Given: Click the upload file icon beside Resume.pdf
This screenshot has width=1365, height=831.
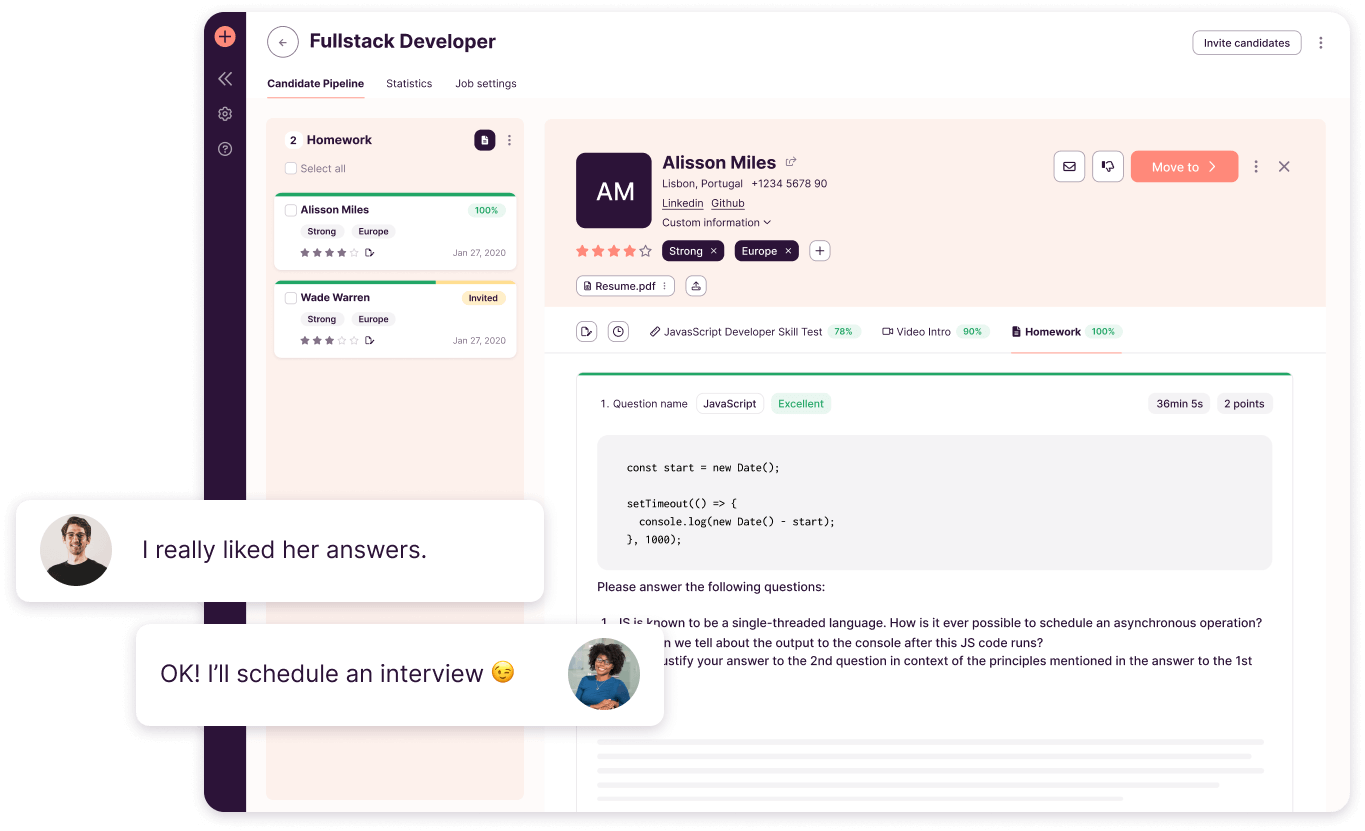Looking at the screenshot, I should coord(696,286).
